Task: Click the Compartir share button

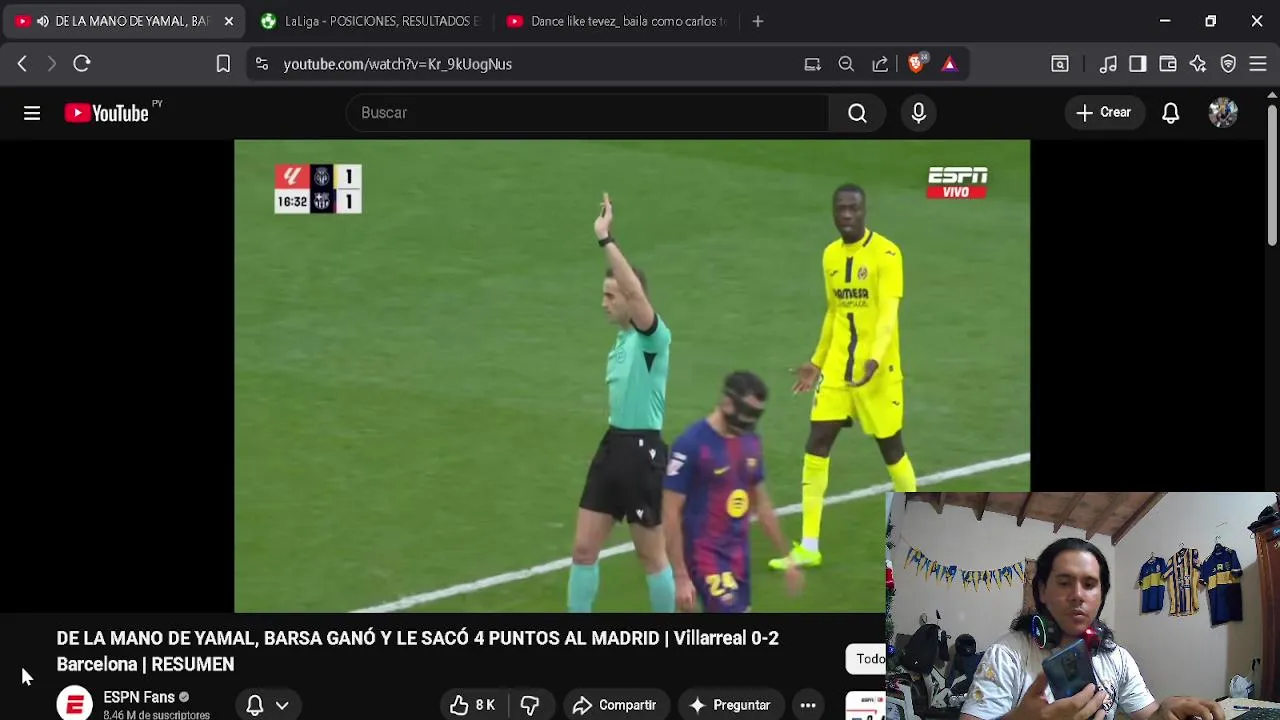Action: click(x=614, y=705)
